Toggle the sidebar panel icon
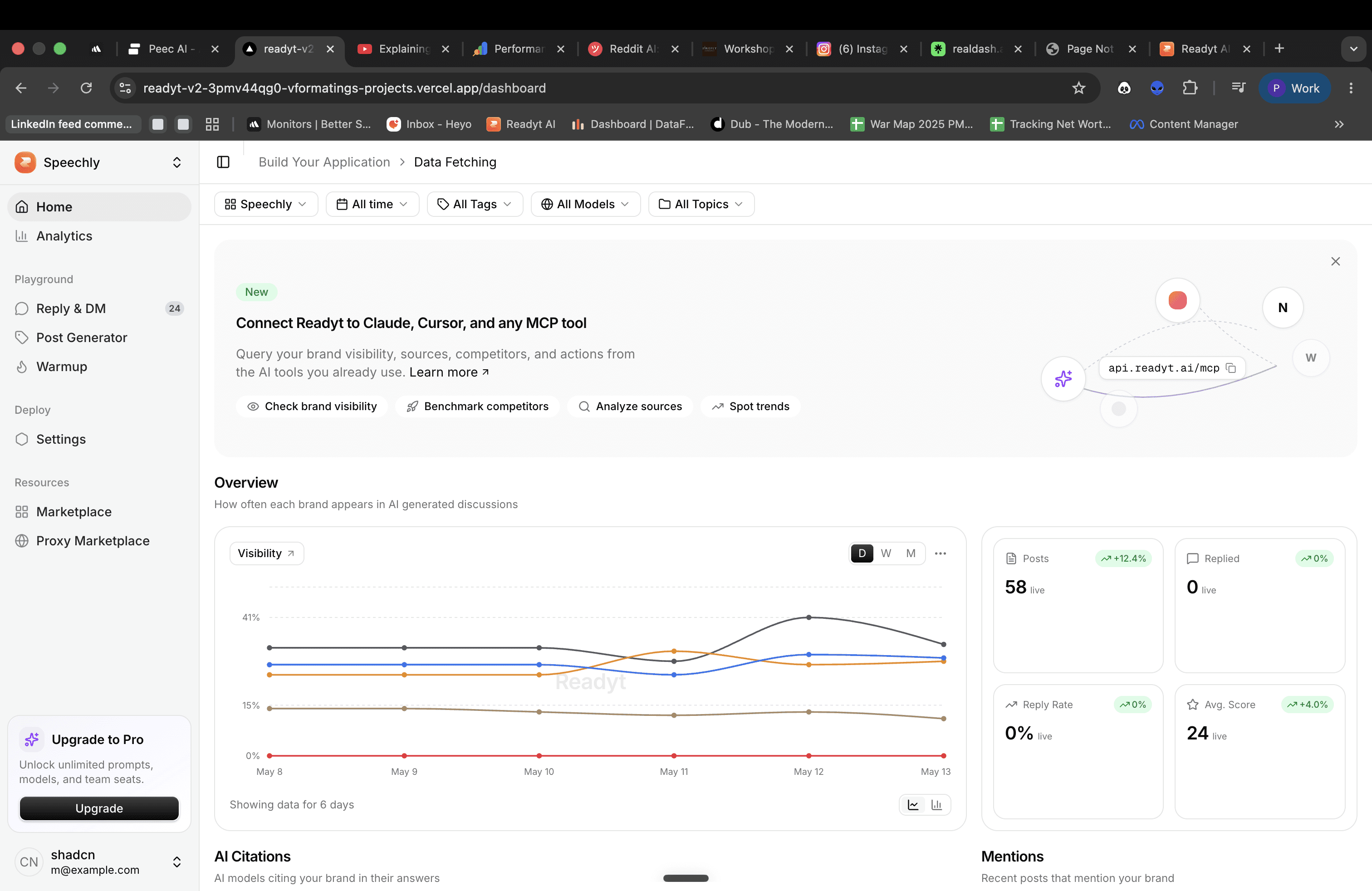The image size is (1372, 891). pos(223,162)
